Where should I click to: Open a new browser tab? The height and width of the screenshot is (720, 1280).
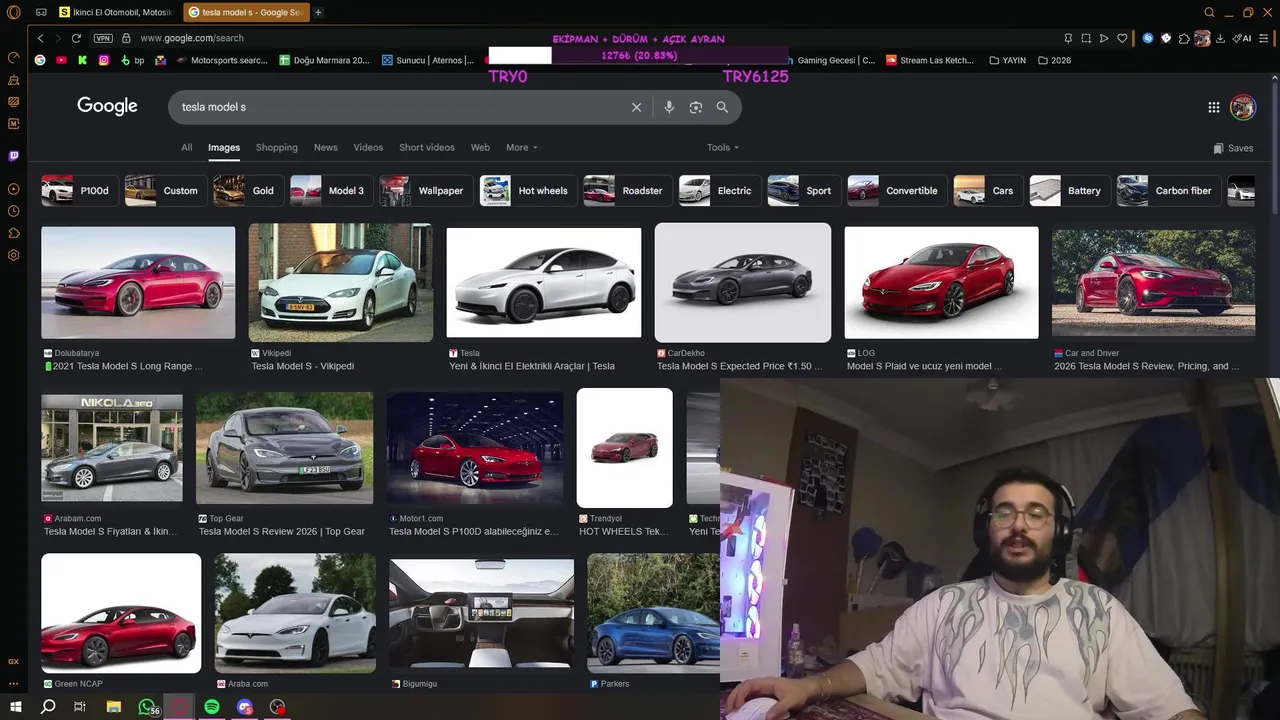pyautogui.click(x=318, y=12)
